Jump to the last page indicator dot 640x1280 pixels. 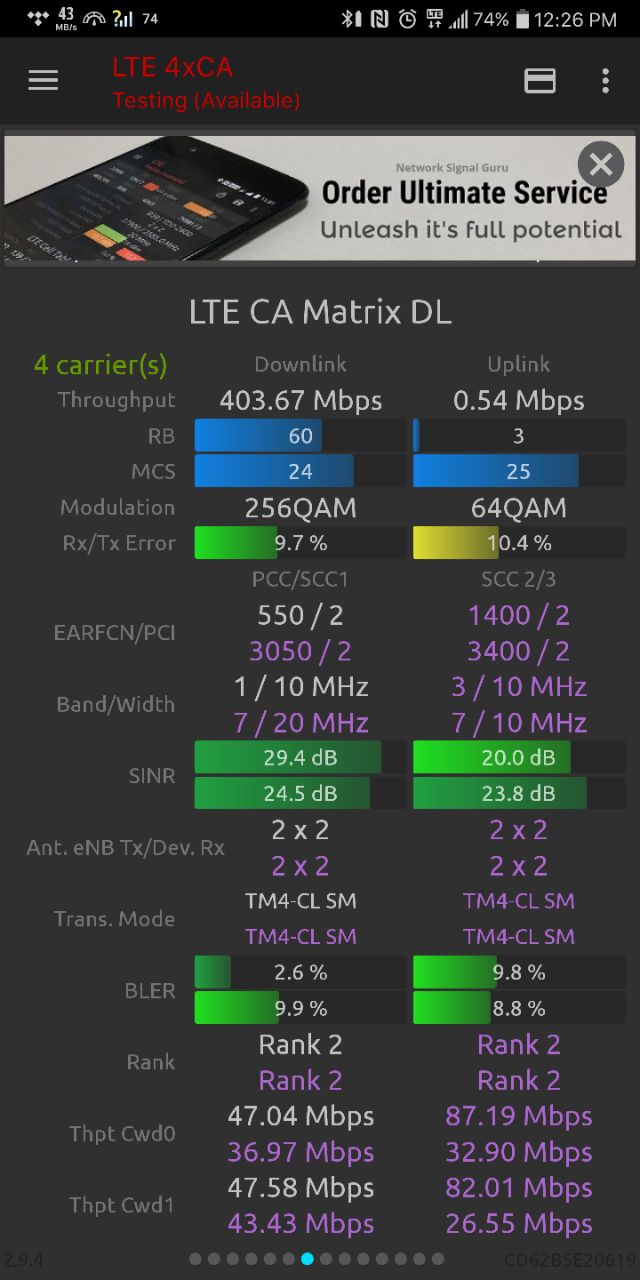click(438, 1259)
